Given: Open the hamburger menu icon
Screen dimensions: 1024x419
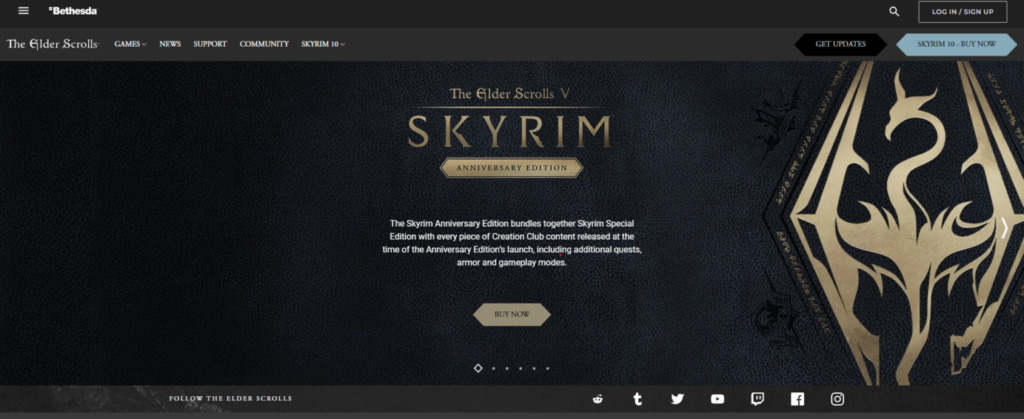Looking at the screenshot, I should pos(24,11).
